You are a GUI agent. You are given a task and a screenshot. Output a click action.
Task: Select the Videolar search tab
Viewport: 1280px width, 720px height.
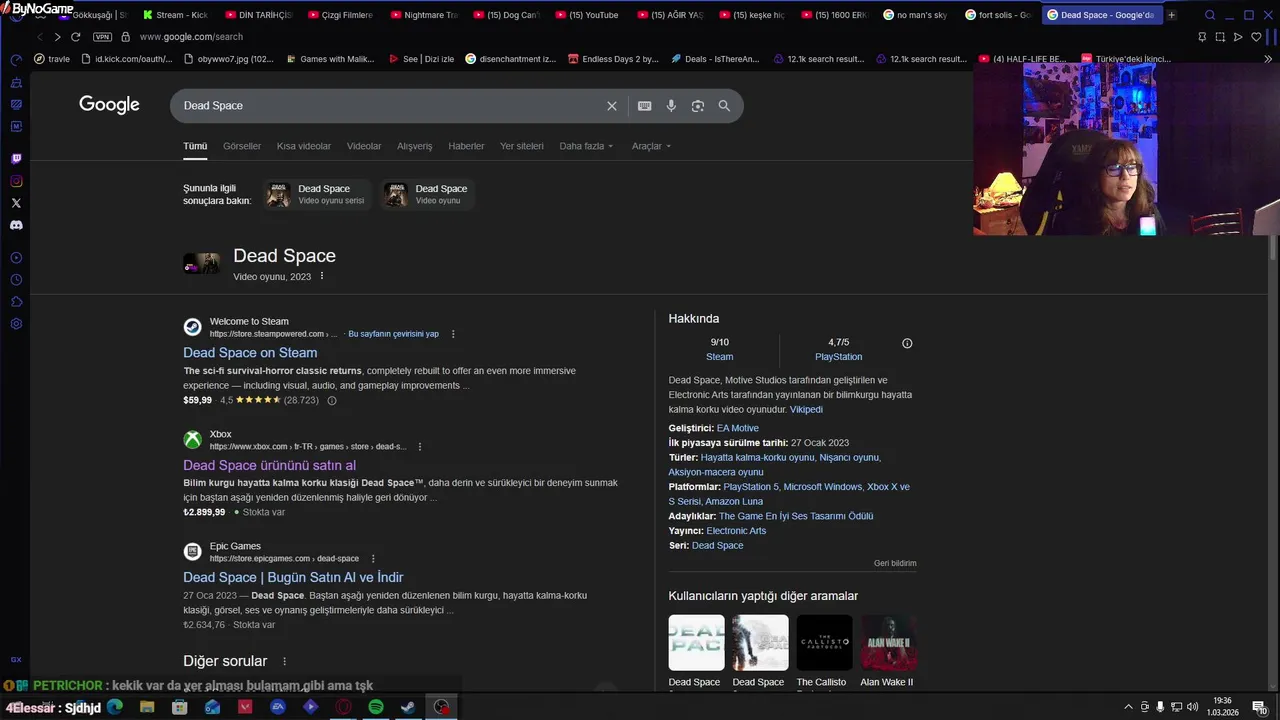(x=364, y=146)
